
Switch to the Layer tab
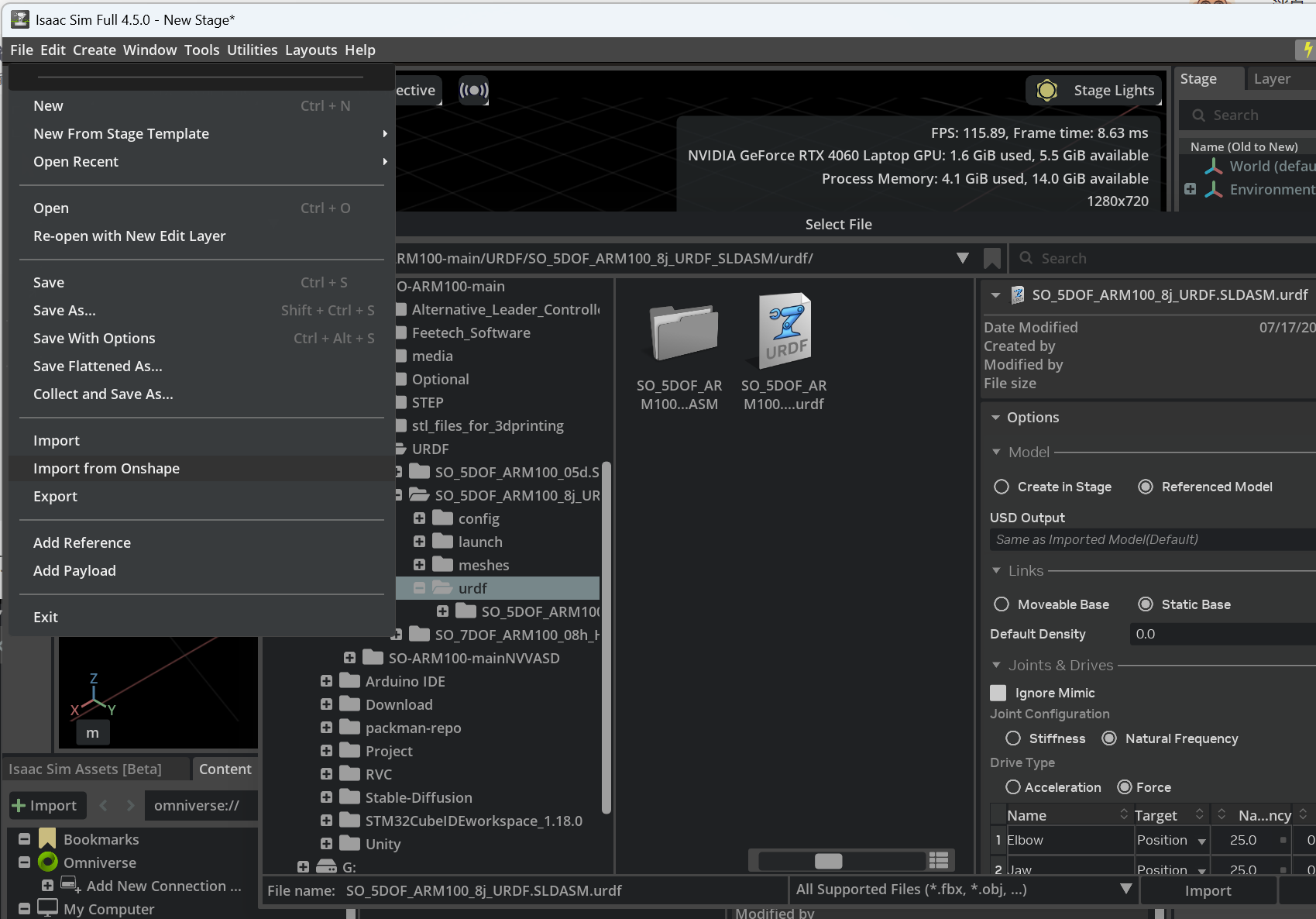tap(1272, 79)
